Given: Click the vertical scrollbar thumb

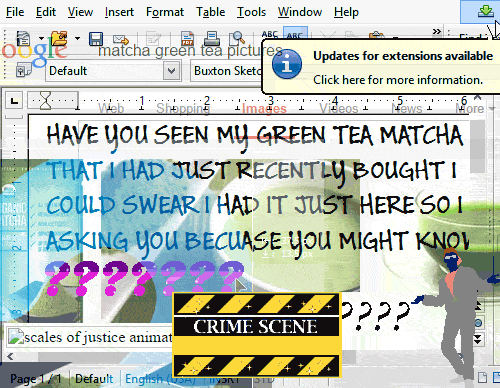Looking at the screenshot, I should coord(478,147).
